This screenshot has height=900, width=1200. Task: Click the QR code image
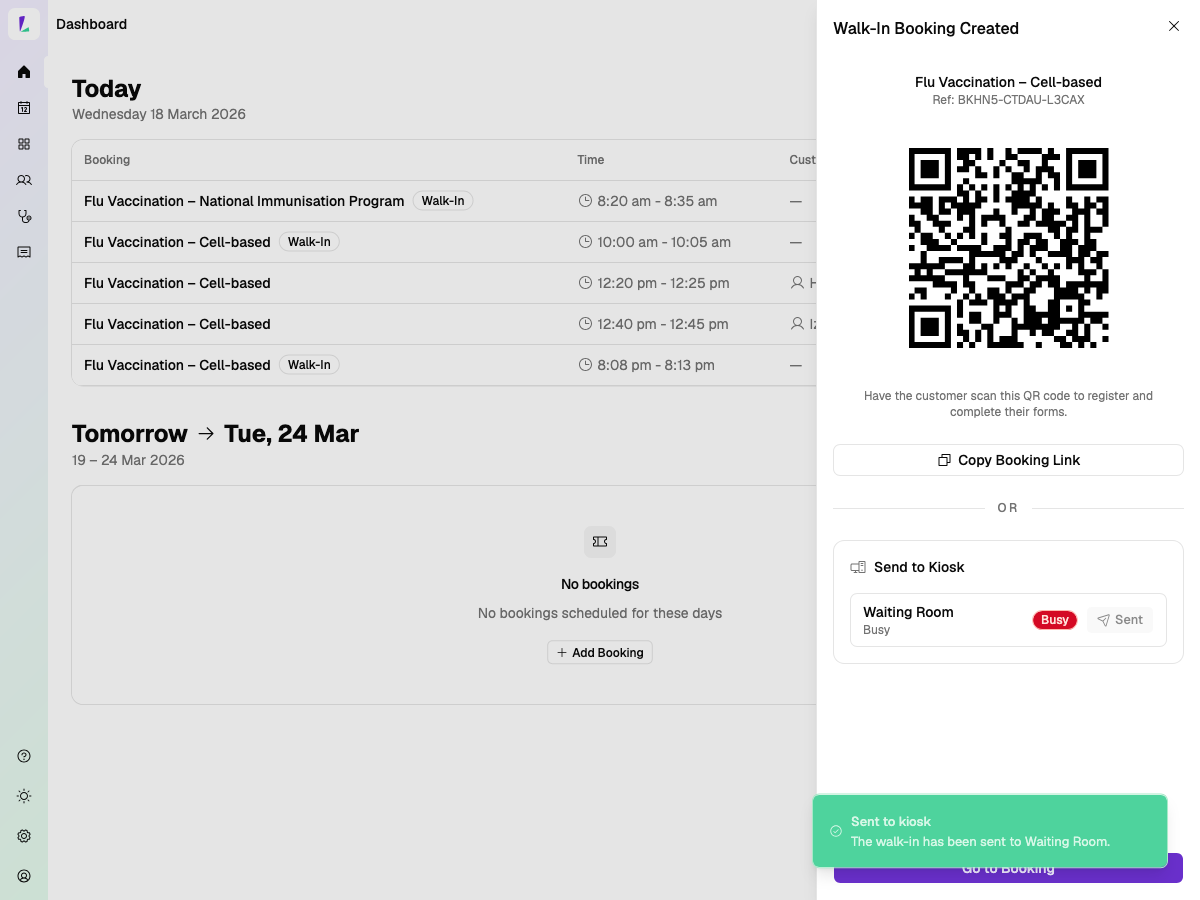[1008, 248]
